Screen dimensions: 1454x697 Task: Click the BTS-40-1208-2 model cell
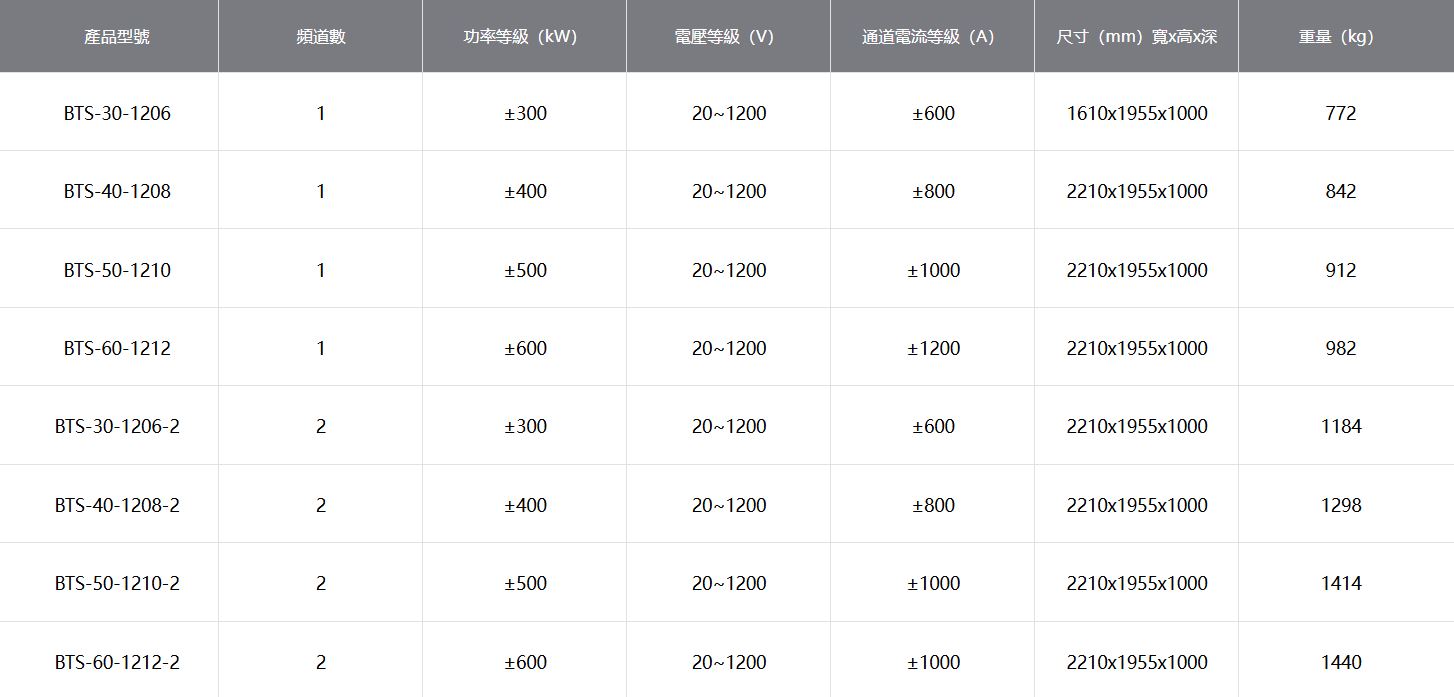tap(117, 505)
